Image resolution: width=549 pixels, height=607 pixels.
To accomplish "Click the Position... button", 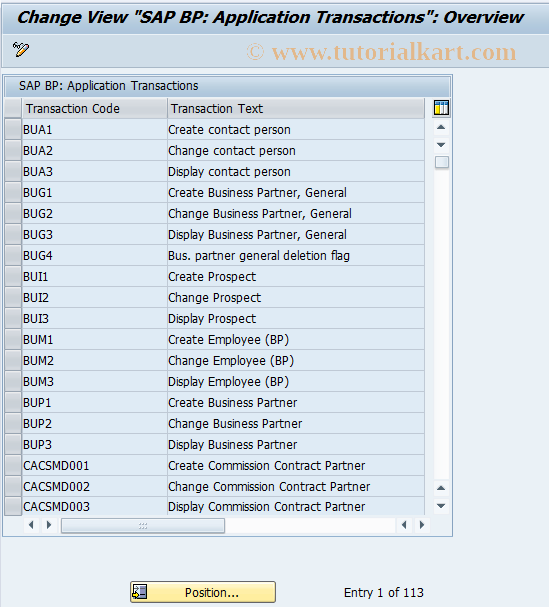I will tap(203, 592).
